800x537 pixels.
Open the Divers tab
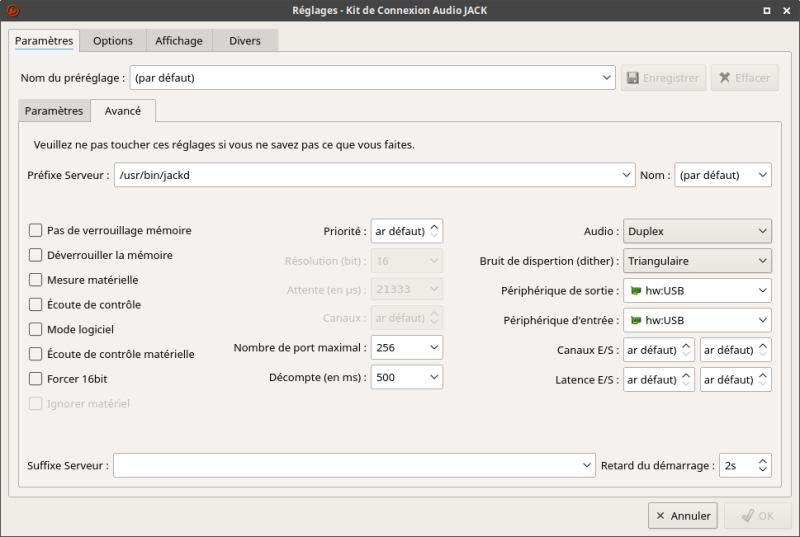pos(245,41)
